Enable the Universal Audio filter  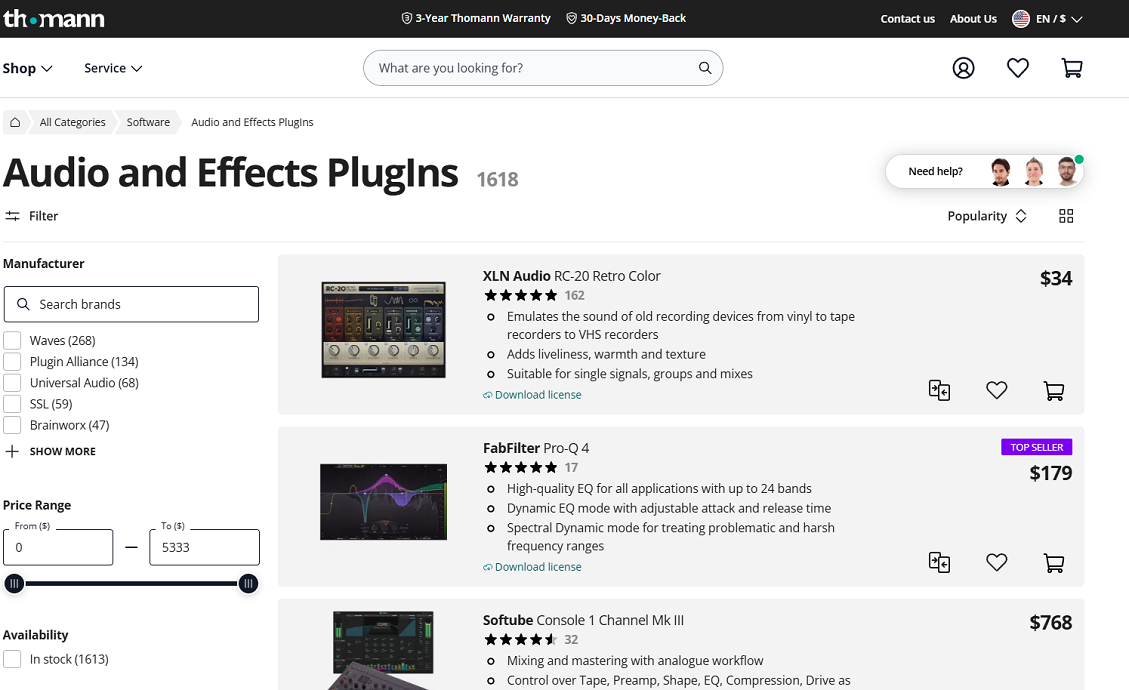(12, 382)
